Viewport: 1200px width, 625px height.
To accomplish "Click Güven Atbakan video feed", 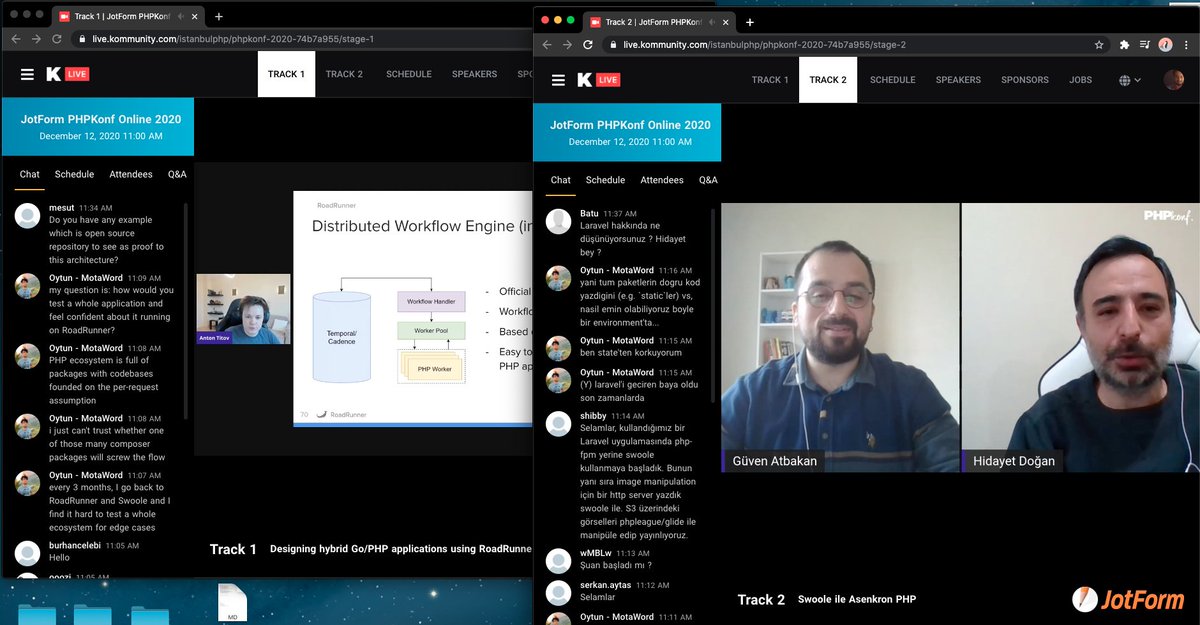I will click(x=840, y=337).
